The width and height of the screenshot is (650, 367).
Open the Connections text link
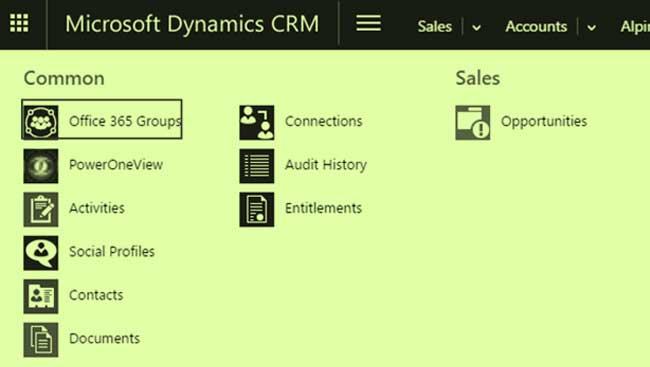tap(323, 121)
